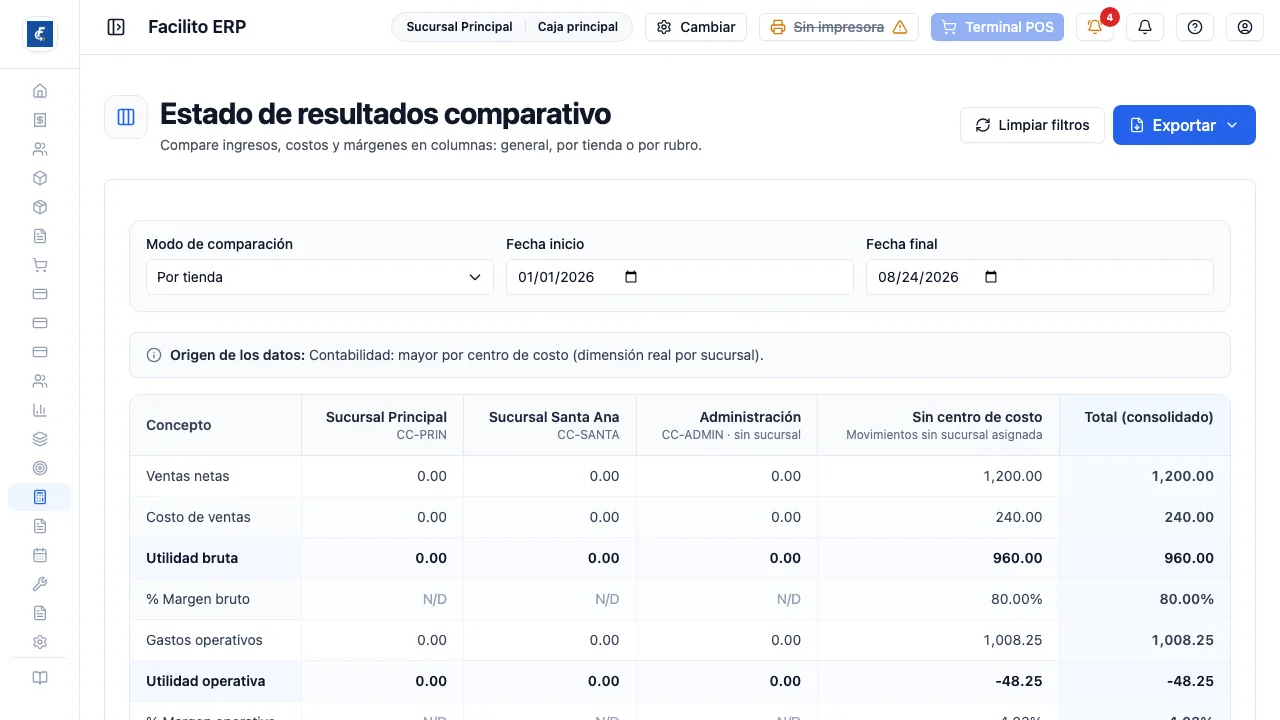Click the Total (consolidado) column header
The width and height of the screenshot is (1280, 720).
[x=1145, y=425]
